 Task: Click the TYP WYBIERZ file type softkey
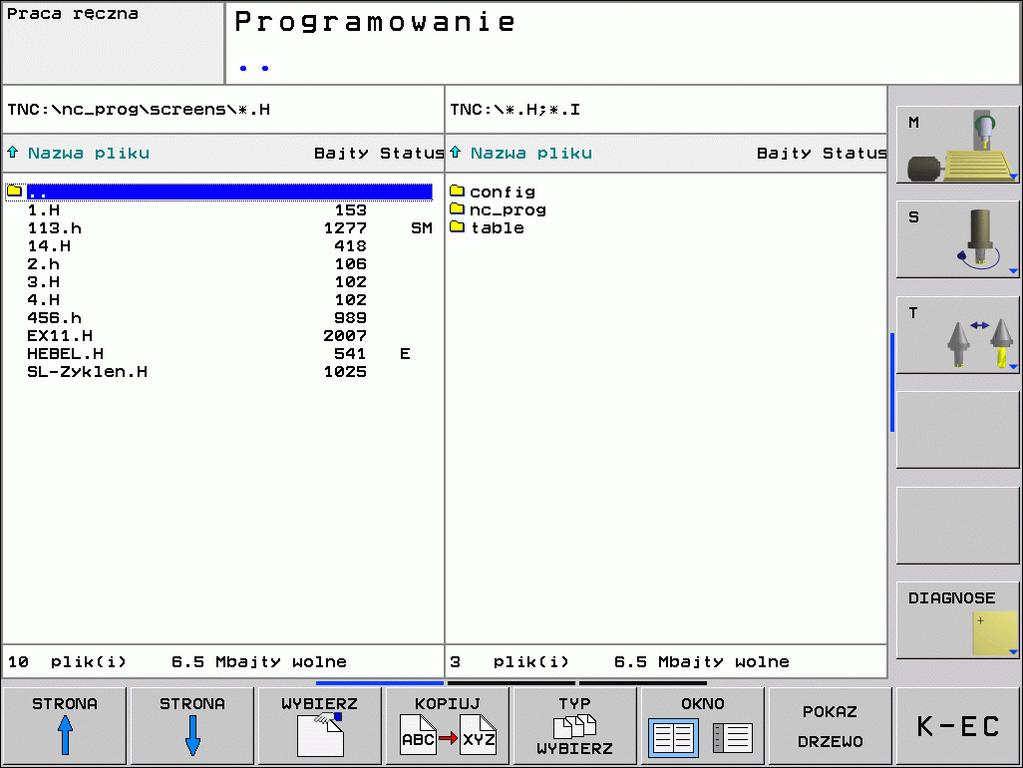575,726
